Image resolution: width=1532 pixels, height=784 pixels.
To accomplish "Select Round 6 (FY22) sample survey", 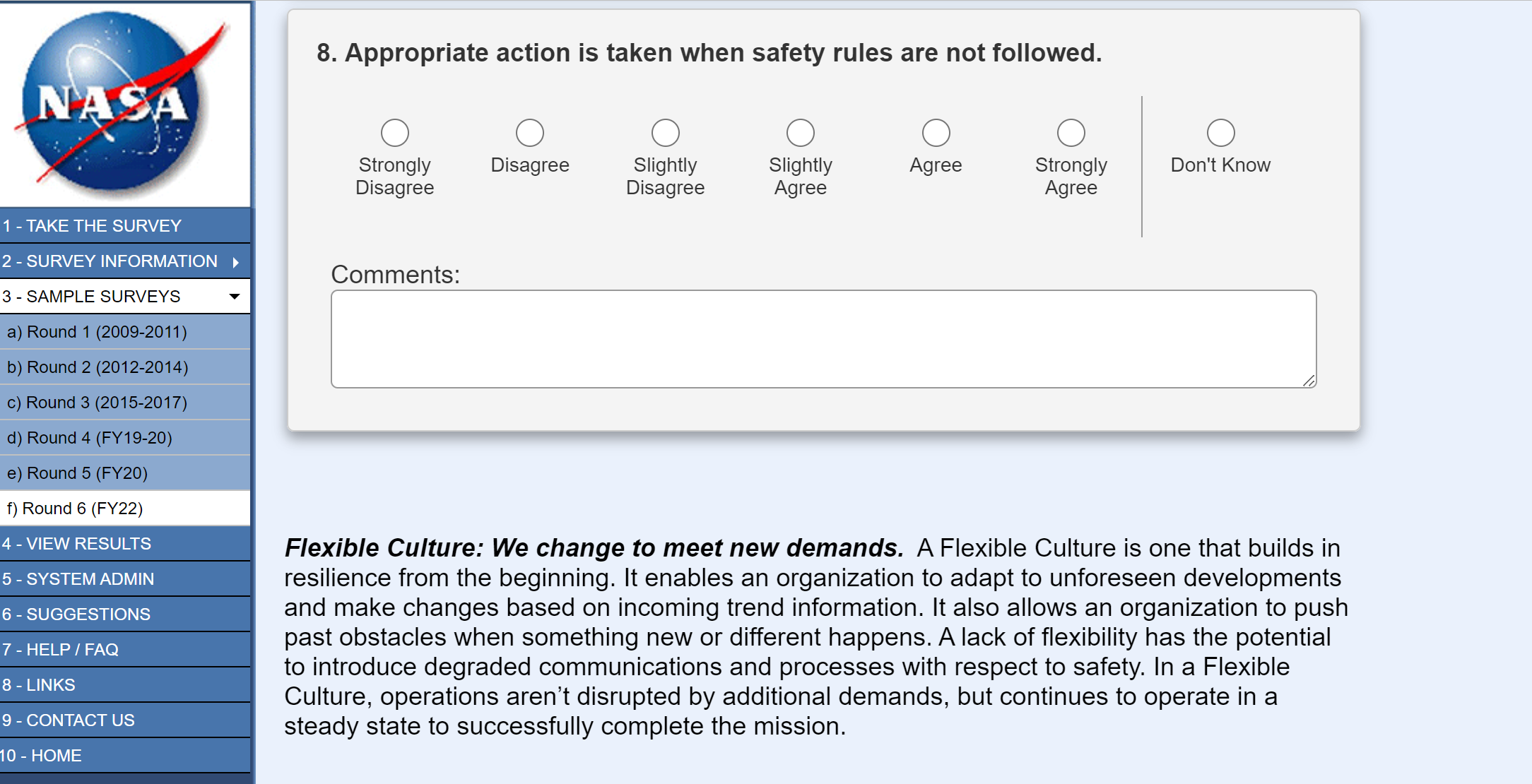I will click(x=75, y=509).
